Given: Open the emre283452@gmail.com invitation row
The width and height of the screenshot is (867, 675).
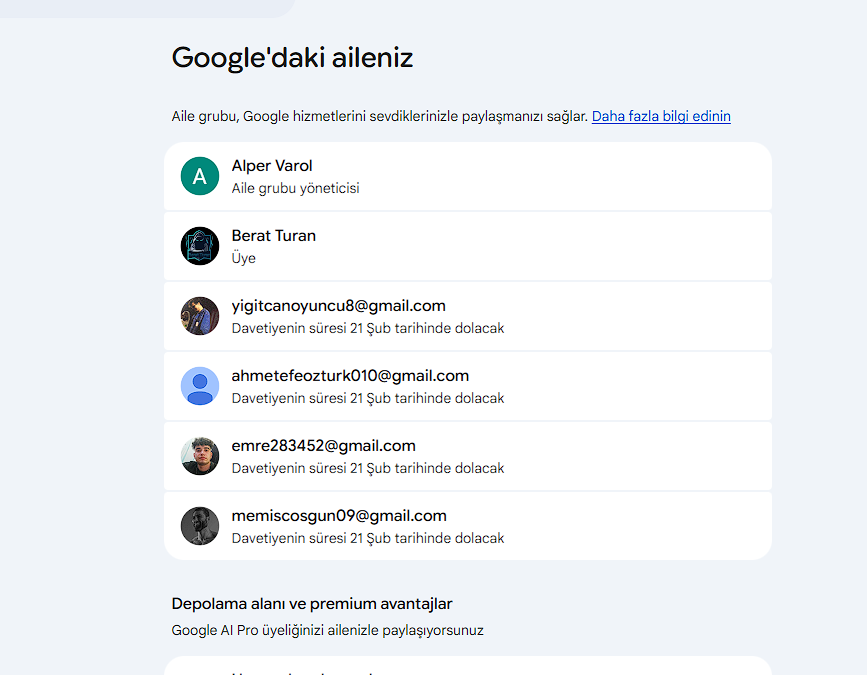Looking at the screenshot, I should tap(468, 456).
